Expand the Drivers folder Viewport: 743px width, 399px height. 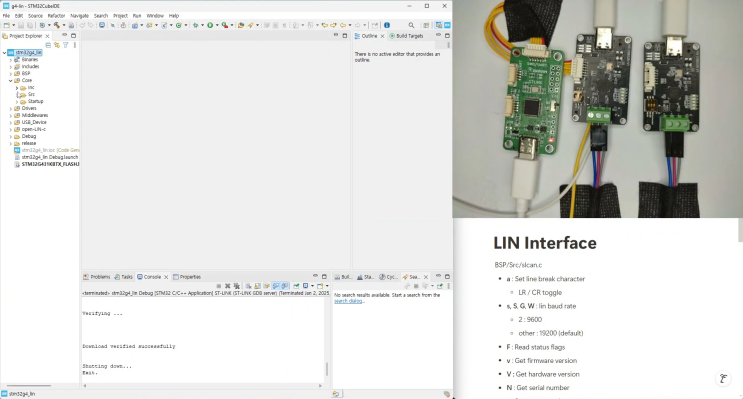[x=11, y=109]
